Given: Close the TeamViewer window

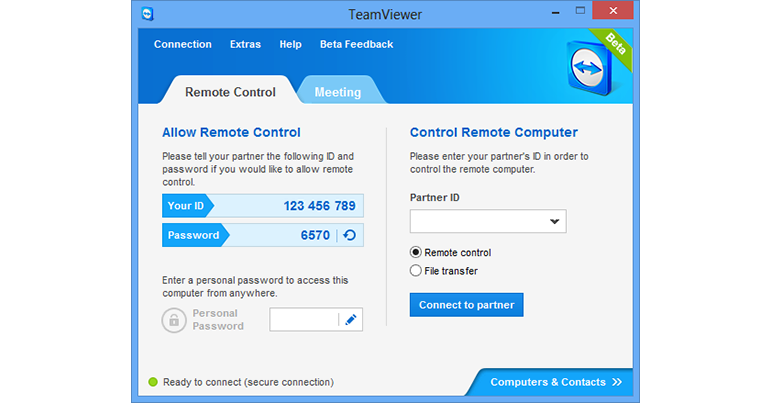Looking at the screenshot, I should (x=613, y=10).
